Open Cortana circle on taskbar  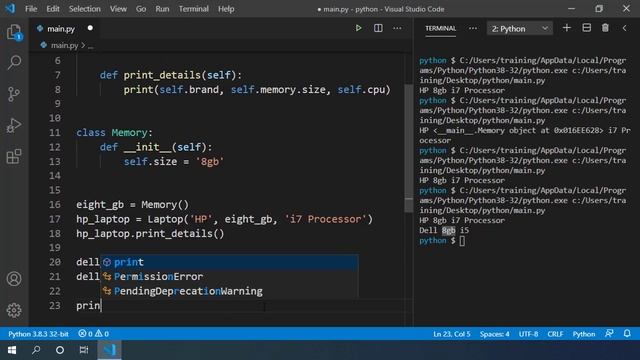click(60, 350)
